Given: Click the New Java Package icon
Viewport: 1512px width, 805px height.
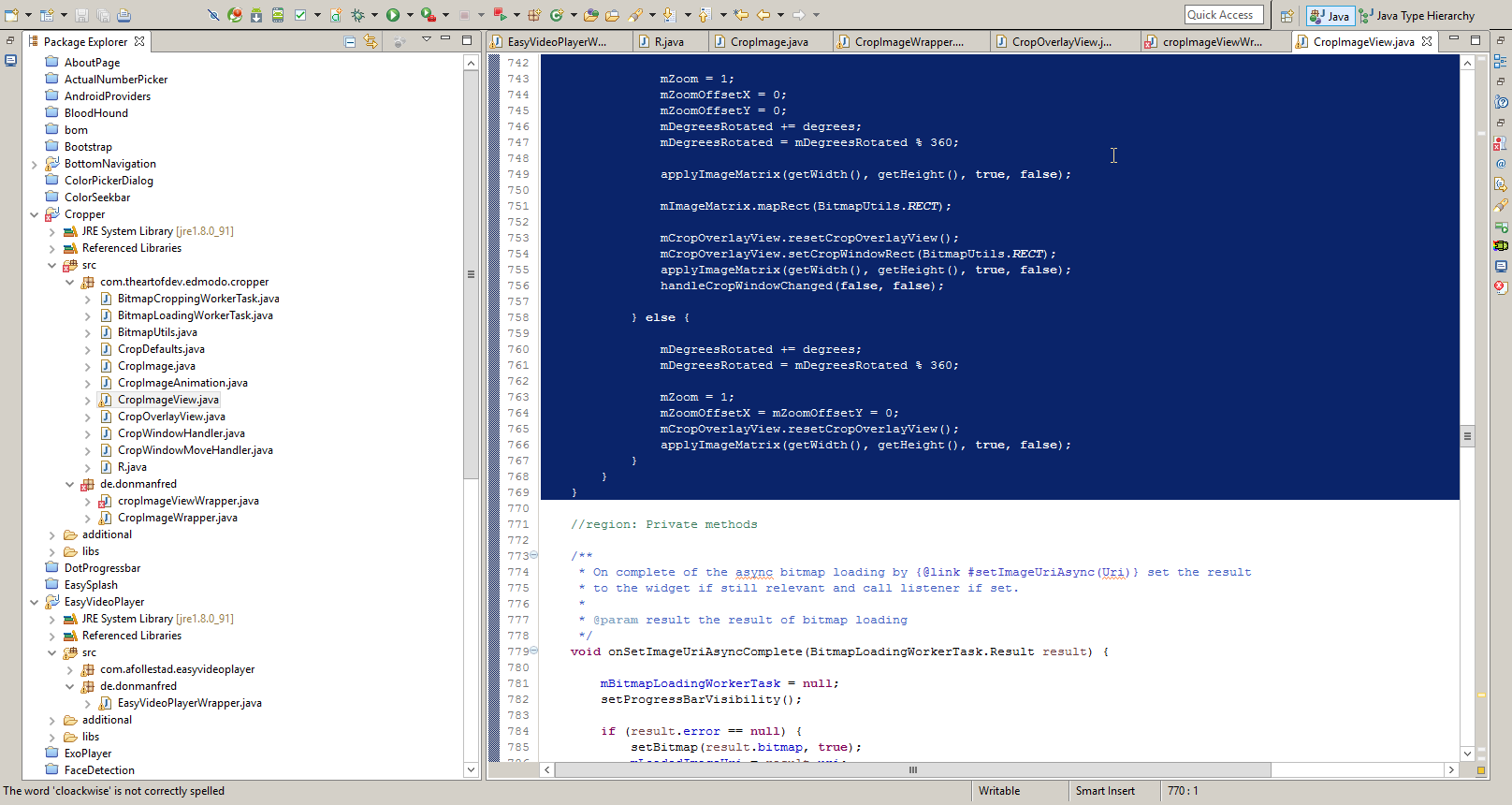Looking at the screenshot, I should 534,15.
